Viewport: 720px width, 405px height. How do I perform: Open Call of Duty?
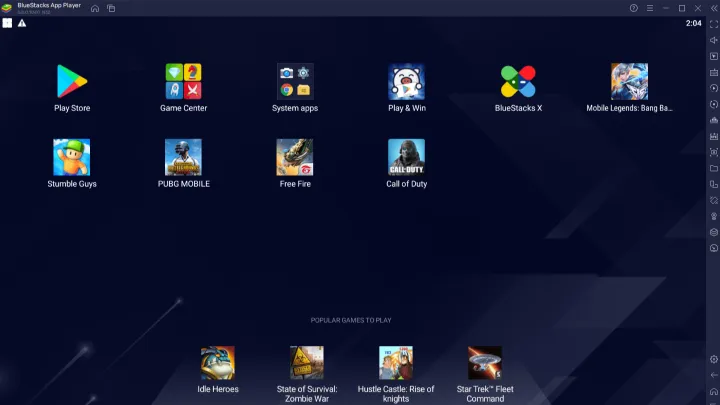pyautogui.click(x=407, y=158)
